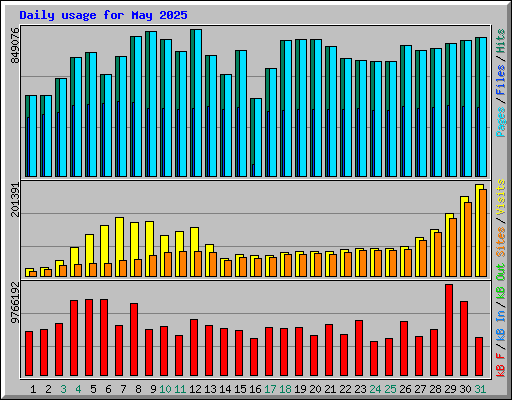Screen dimensions: 512x400
Task: Click the red kB bar for day 1
Action: tap(29, 353)
